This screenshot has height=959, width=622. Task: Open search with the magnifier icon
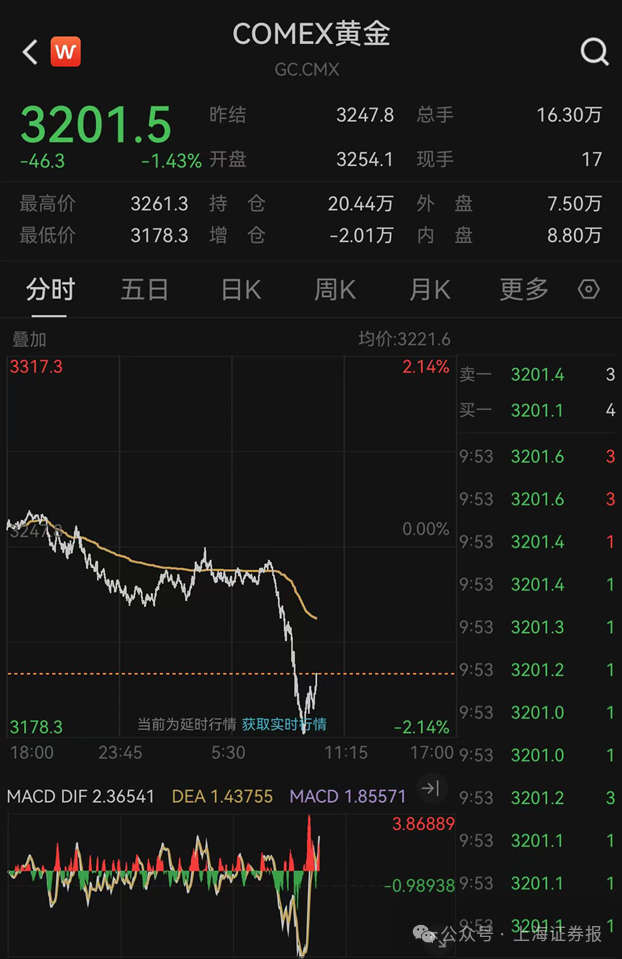(594, 52)
